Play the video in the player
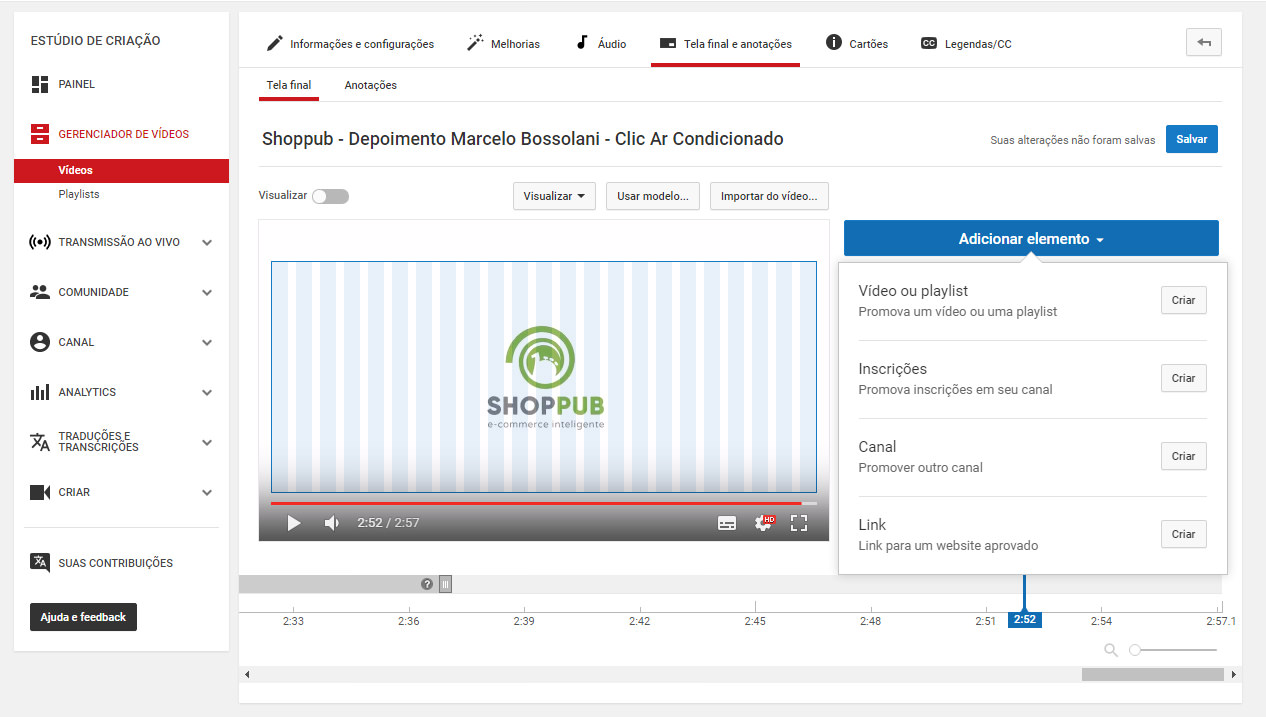The image size is (1266, 717). 293,522
